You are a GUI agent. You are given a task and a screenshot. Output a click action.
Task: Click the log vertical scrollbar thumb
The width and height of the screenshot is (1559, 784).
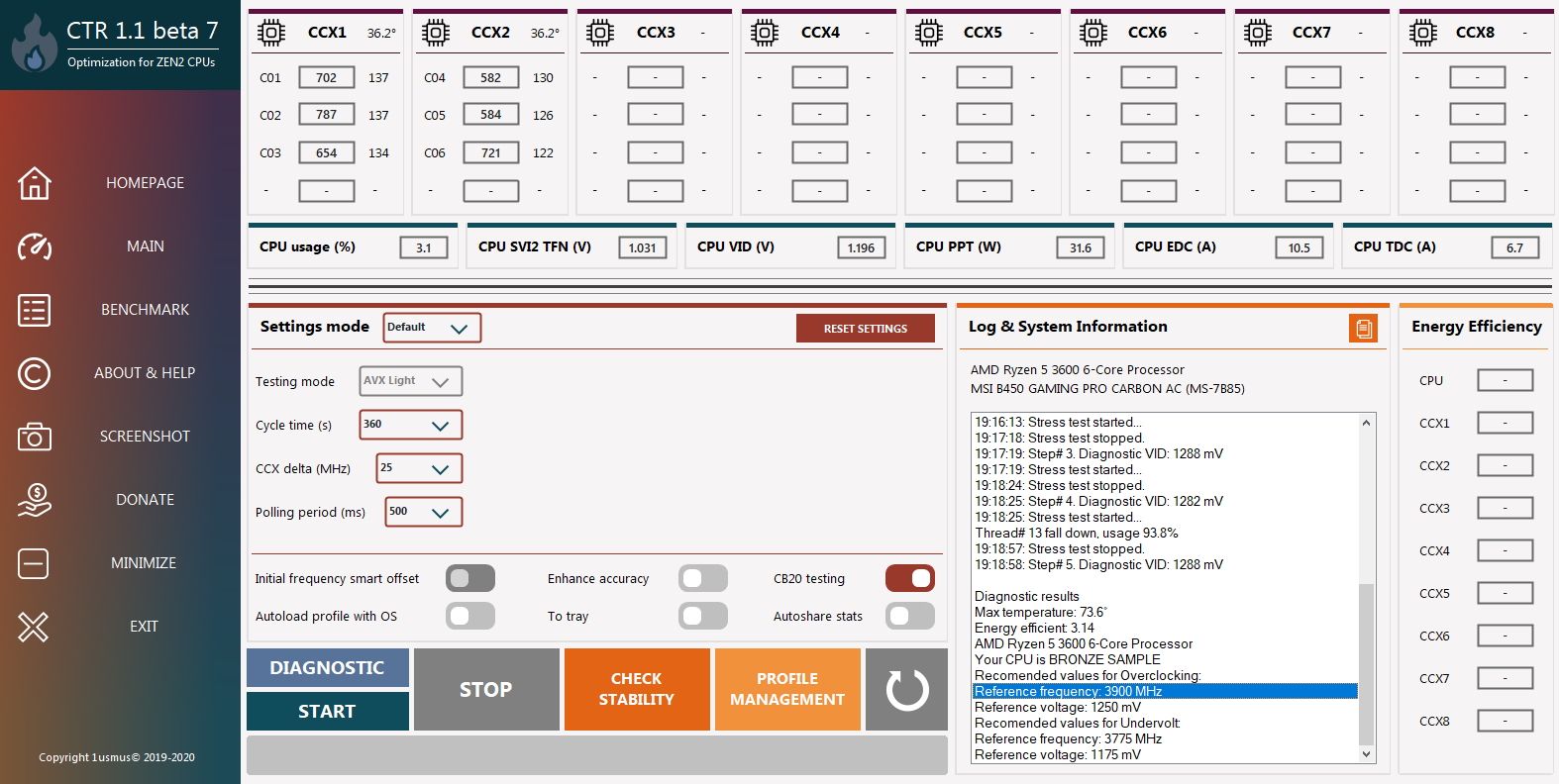pos(1367,664)
